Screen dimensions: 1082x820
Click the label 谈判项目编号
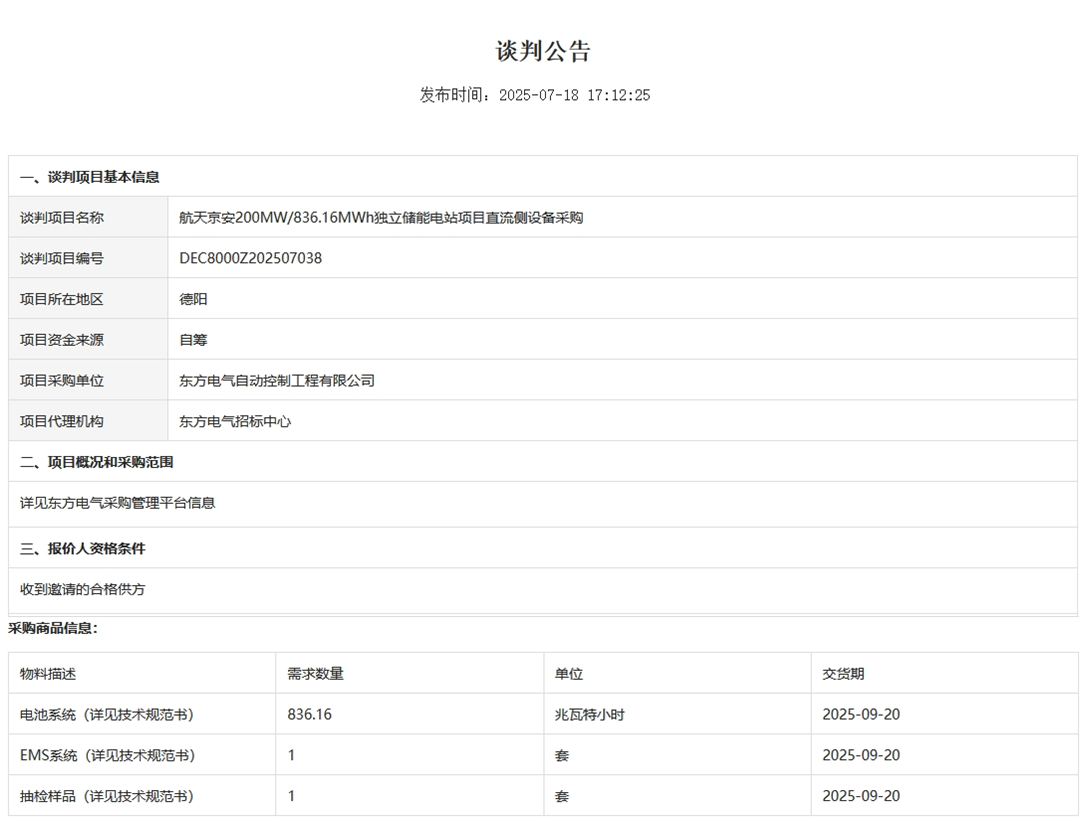click(61, 259)
